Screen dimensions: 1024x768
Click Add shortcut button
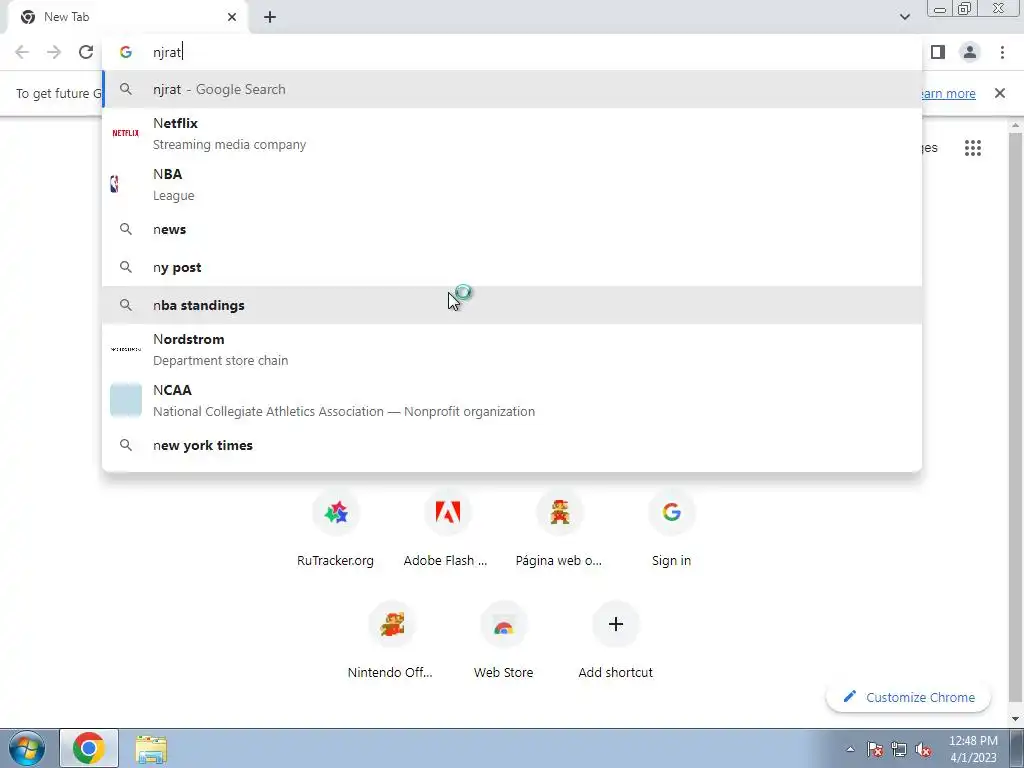[615, 641]
